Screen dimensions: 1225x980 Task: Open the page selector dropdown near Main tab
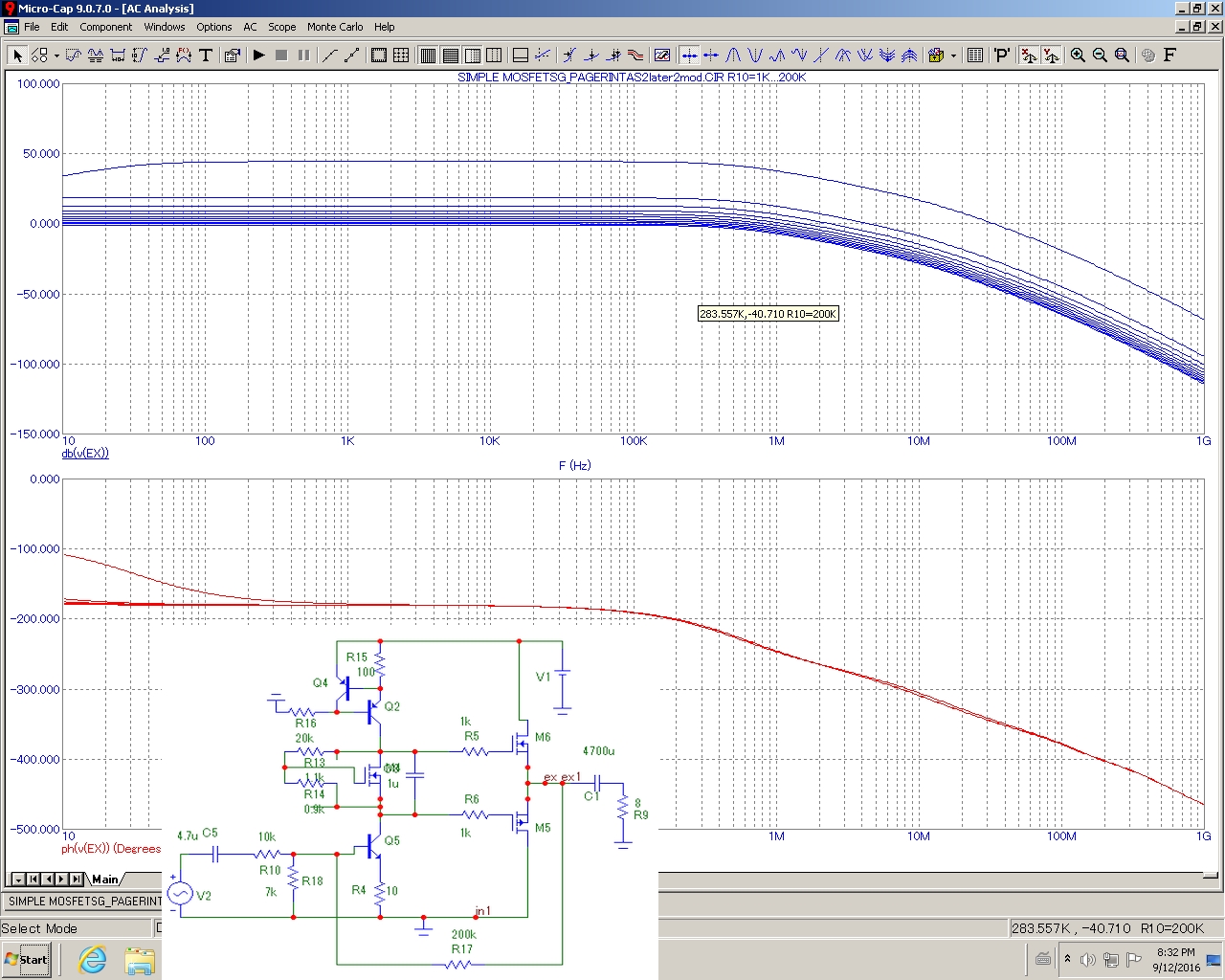(x=18, y=879)
